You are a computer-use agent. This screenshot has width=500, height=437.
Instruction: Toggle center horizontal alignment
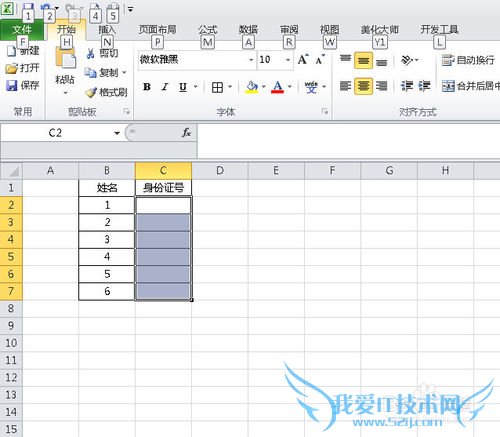(x=363, y=86)
